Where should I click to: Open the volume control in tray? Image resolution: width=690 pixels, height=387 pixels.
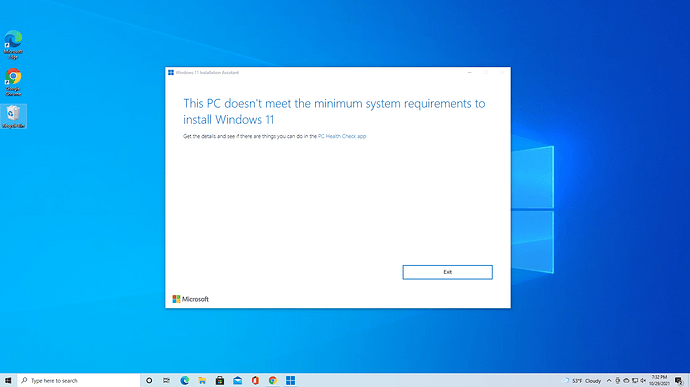click(643, 380)
